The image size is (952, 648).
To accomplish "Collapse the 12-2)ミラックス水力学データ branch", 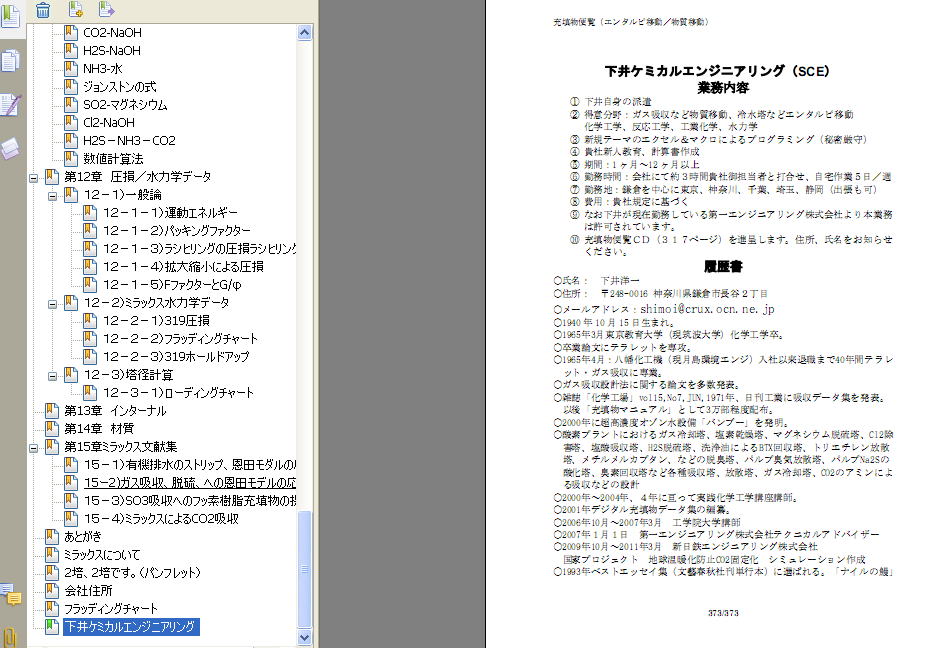I will (x=53, y=304).
